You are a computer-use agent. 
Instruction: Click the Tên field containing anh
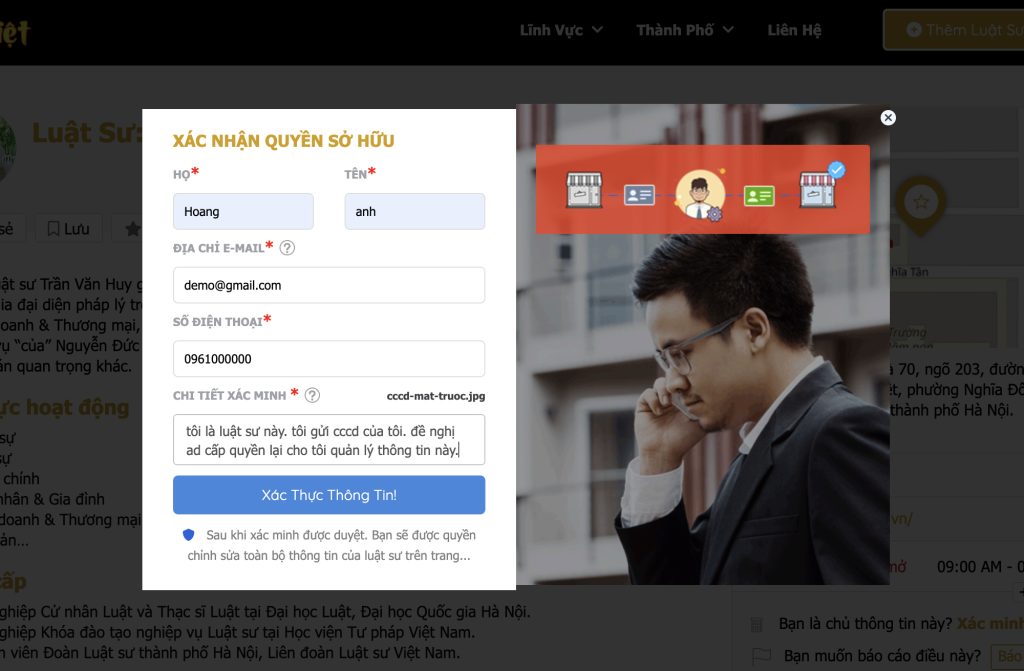click(x=414, y=212)
